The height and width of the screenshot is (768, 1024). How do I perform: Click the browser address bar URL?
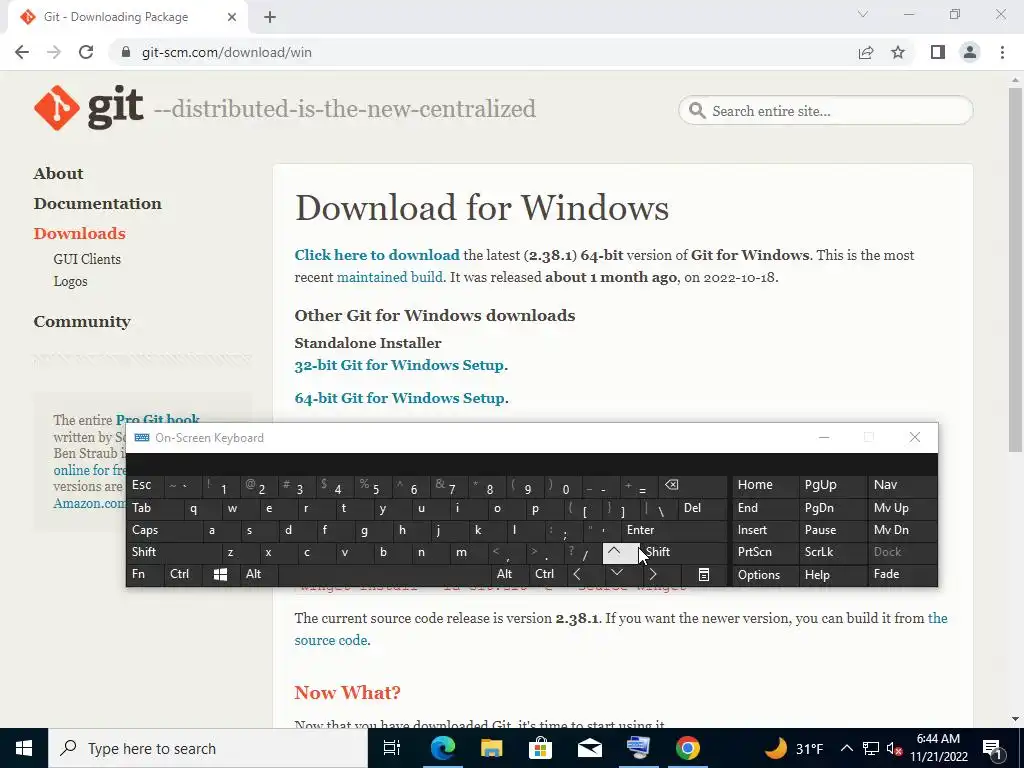point(227,52)
